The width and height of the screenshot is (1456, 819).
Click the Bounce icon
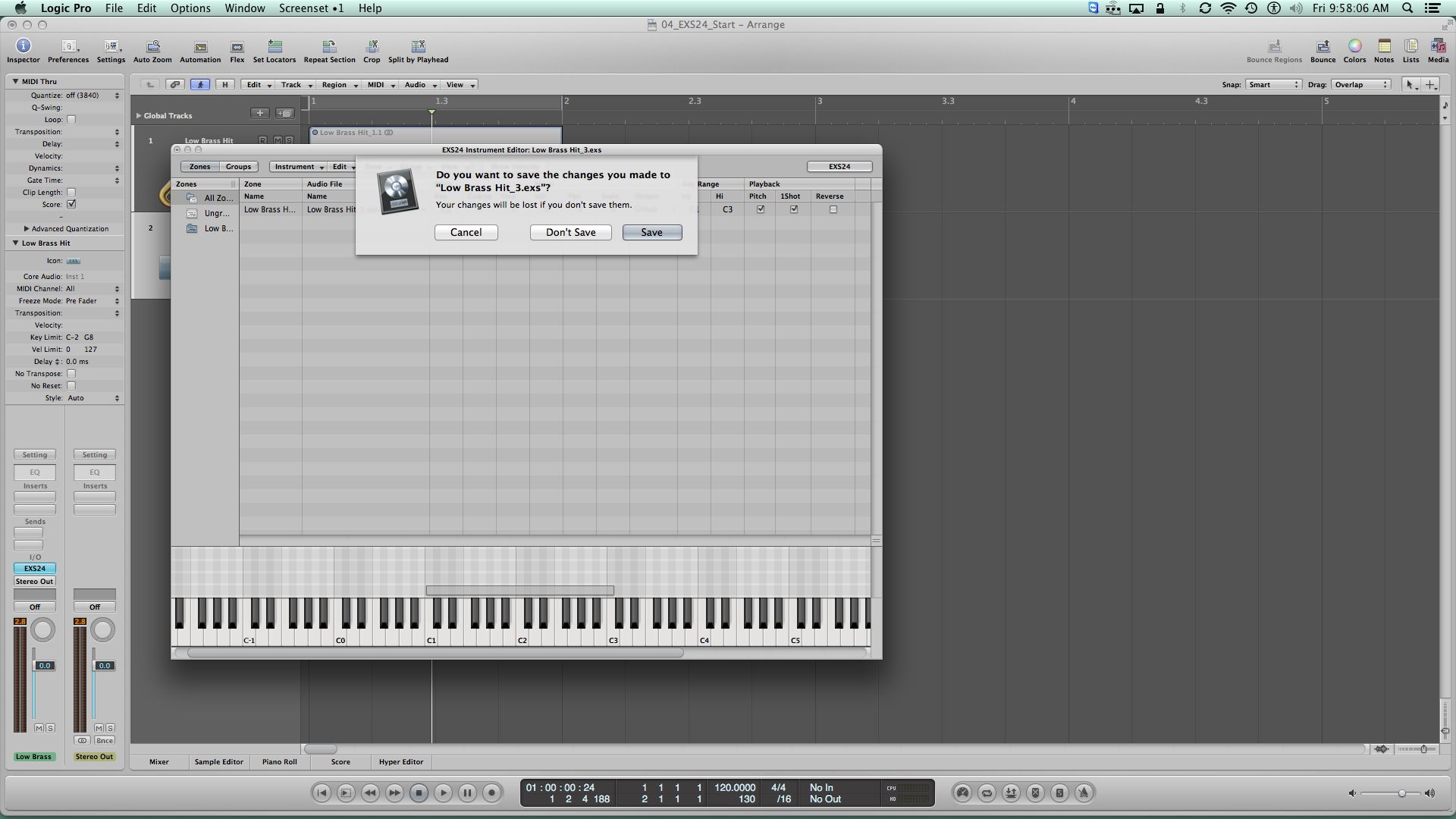pos(1323,52)
